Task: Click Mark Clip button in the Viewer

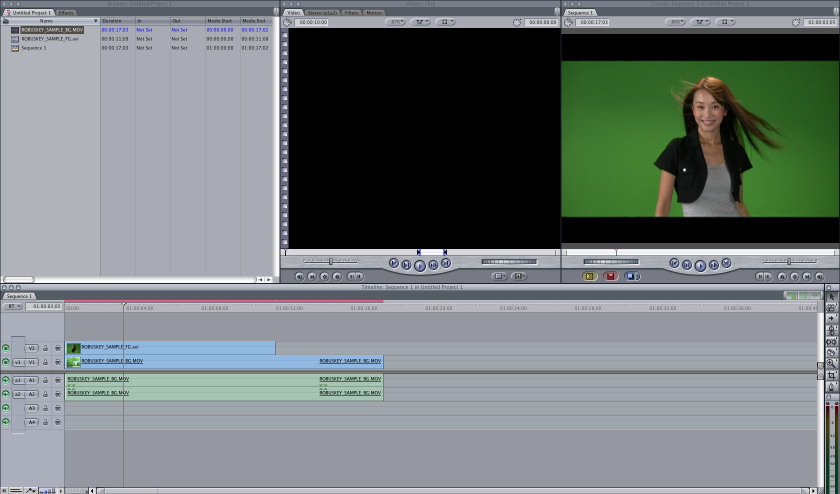Action: click(x=312, y=276)
